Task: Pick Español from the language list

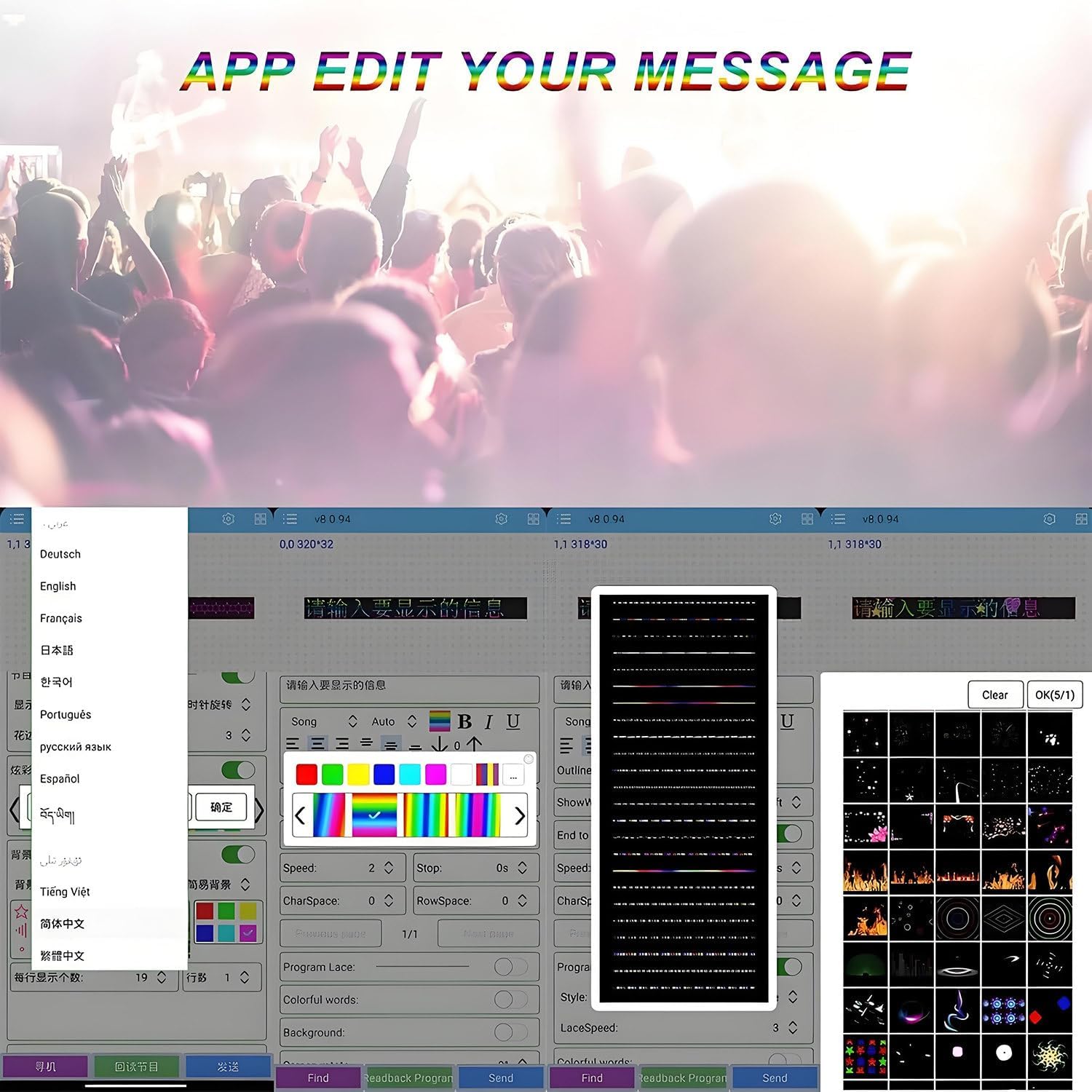Action: coord(60,778)
